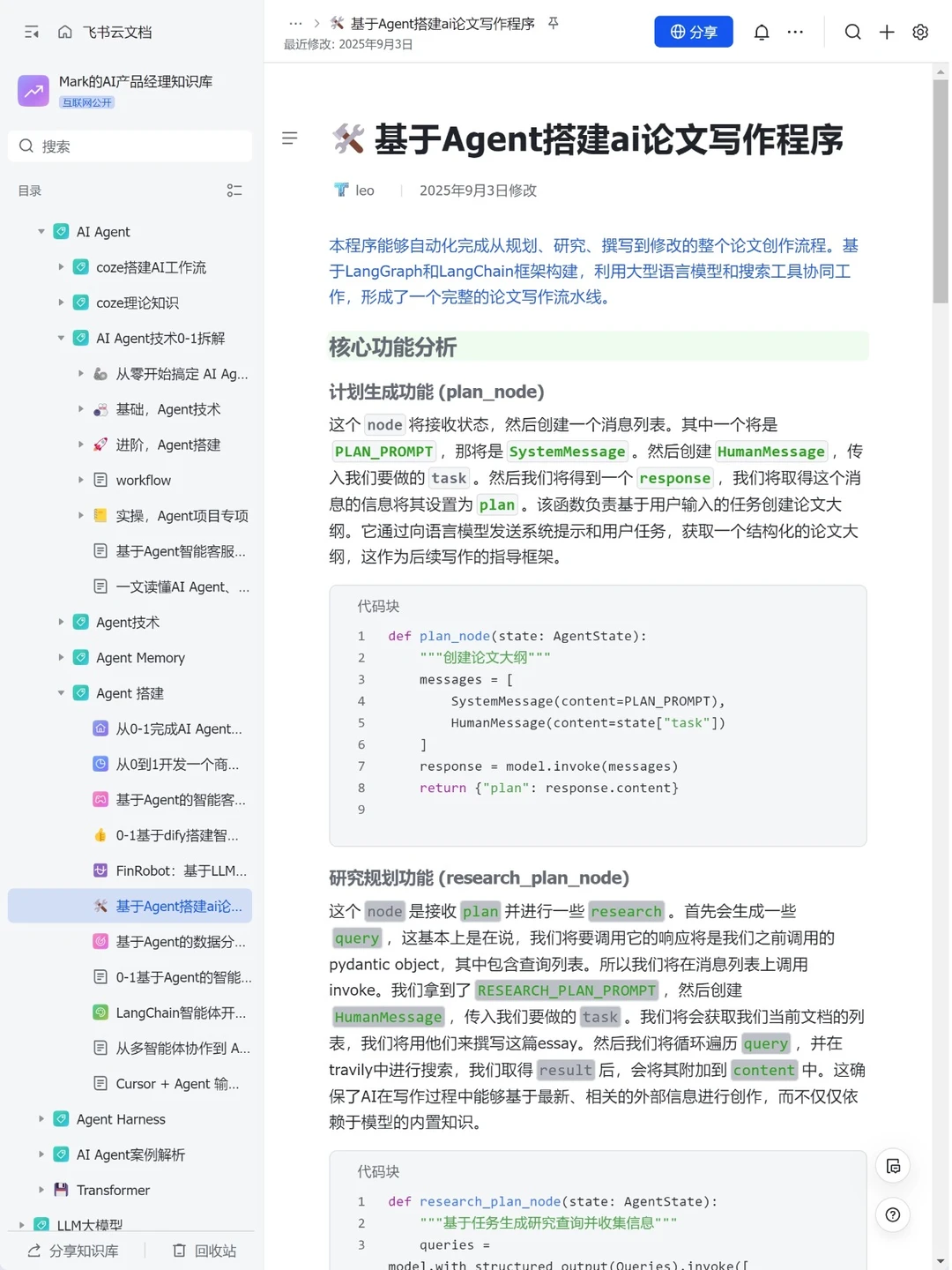This screenshot has width=952, height=1270.
Task: Expand 进阶，Agent搭建 node
Action: pyautogui.click(x=80, y=444)
